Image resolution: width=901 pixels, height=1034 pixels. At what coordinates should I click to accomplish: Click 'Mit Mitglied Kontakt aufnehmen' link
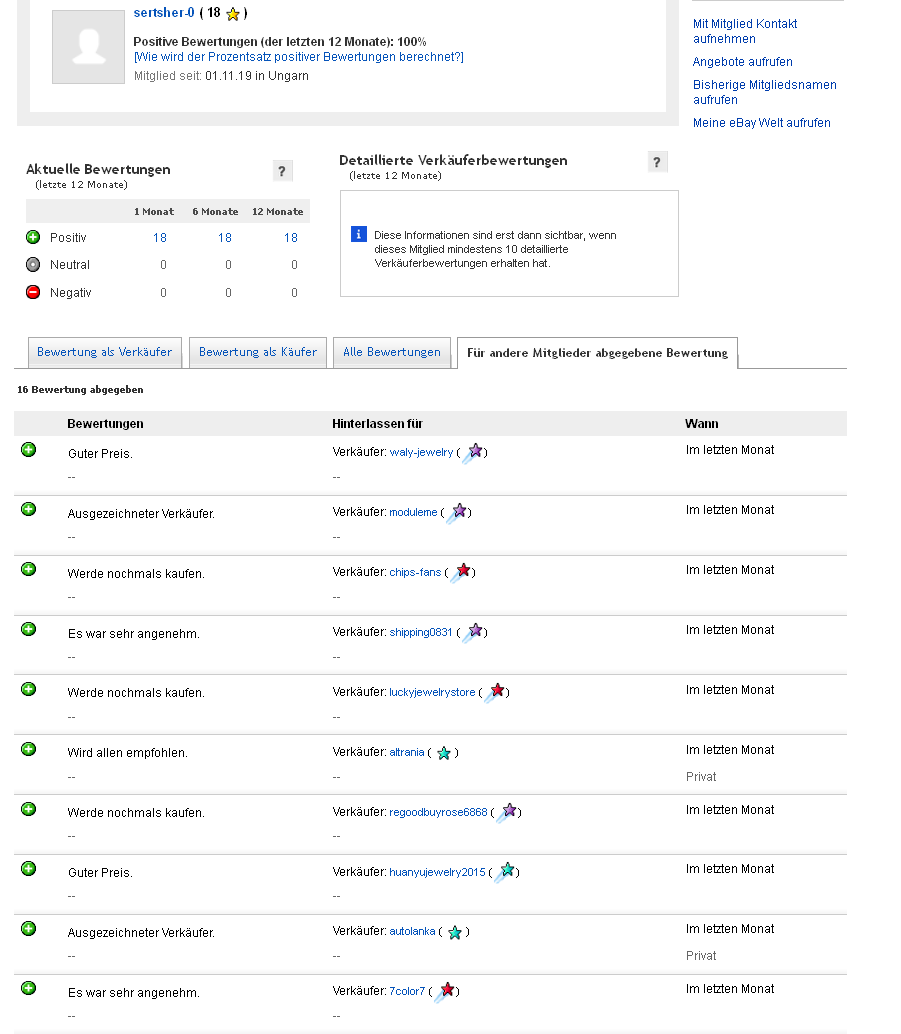pos(745,31)
